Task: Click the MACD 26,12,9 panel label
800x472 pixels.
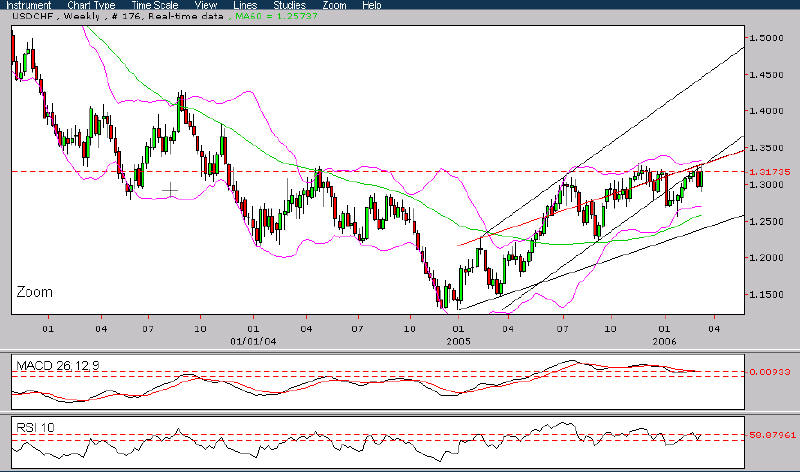Action: click(x=58, y=365)
